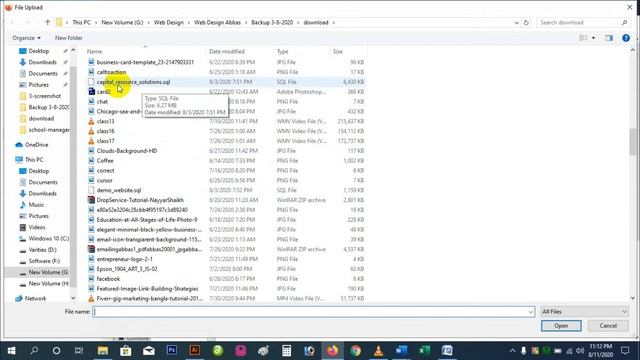The width and height of the screenshot is (640, 360).
Task: Sort by Size column header
Action: click(338, 51)
